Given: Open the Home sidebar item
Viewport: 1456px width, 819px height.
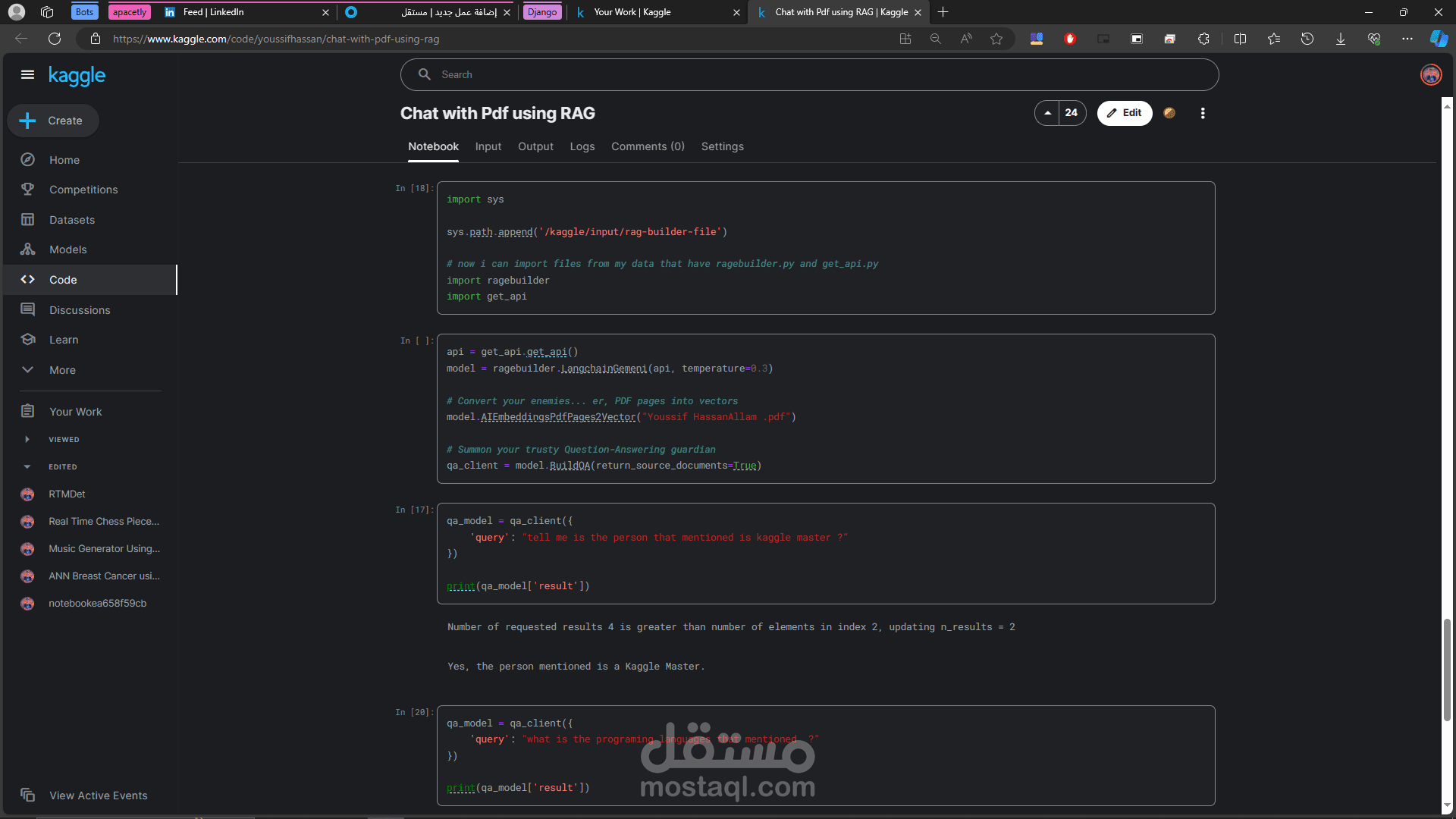Looking at the screenshot, I should (x=64, y=160).
